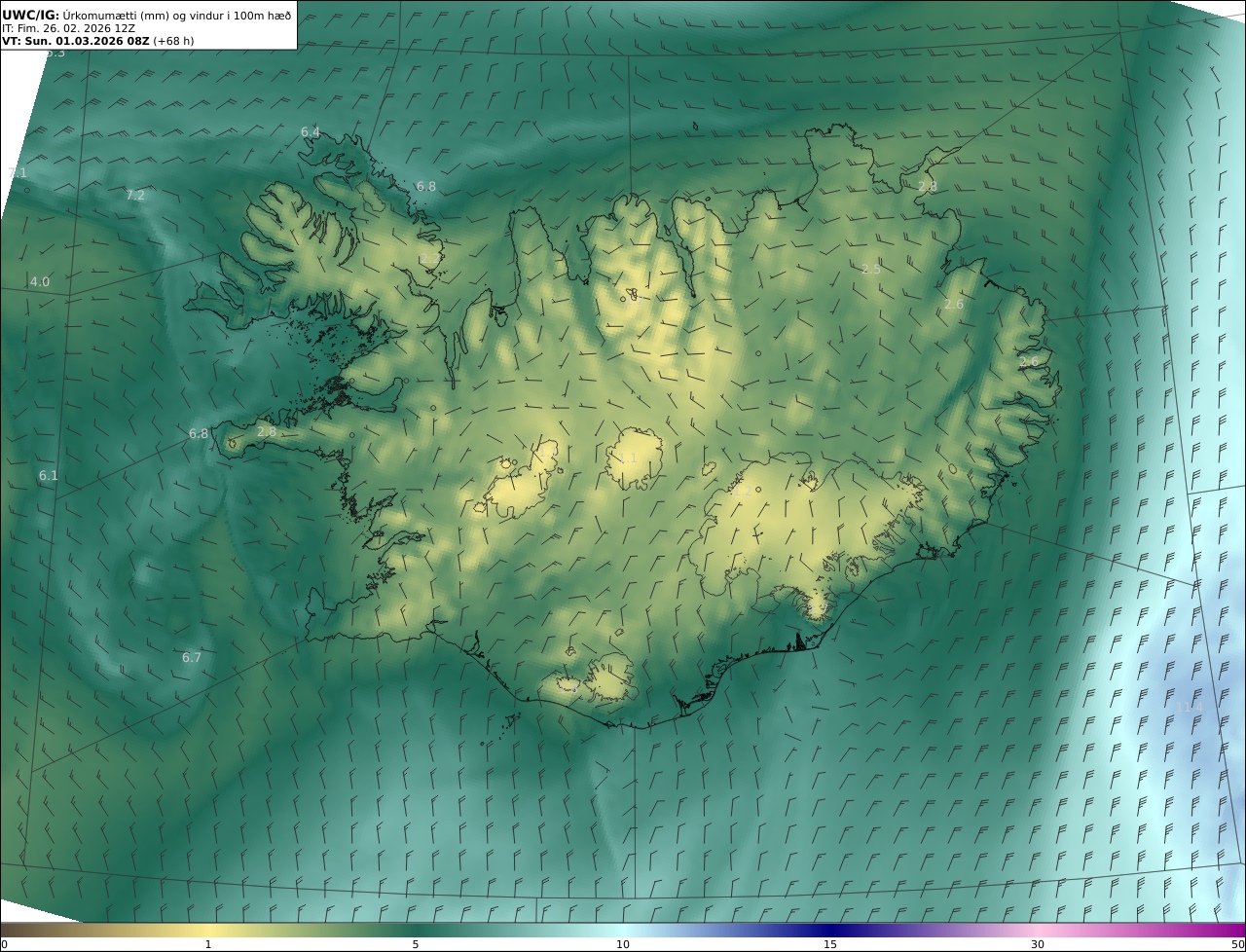Pick the 4.0 value label offshore west
The image size is (1246, 952).
[x=39, y=282]
